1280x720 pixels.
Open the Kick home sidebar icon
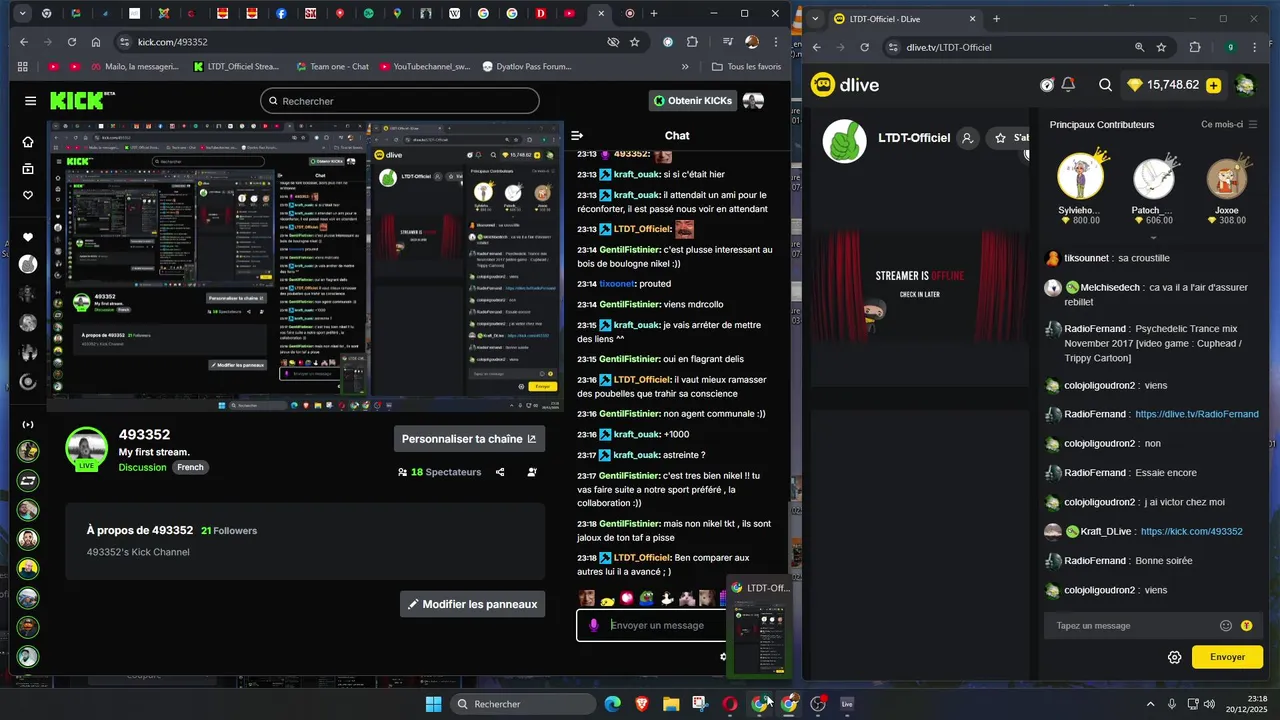point(28,142)
